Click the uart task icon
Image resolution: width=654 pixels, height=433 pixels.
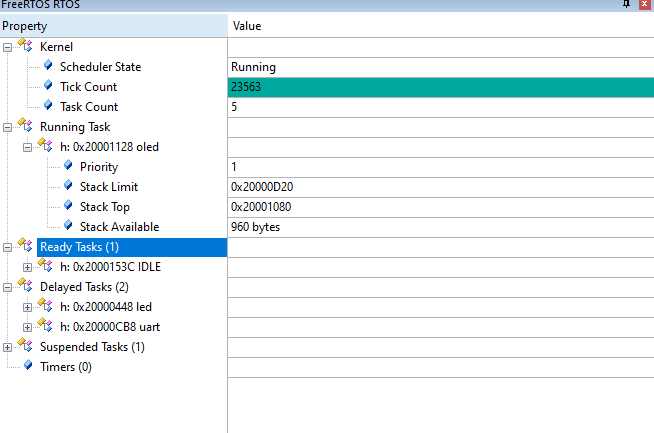pos(45,325)
